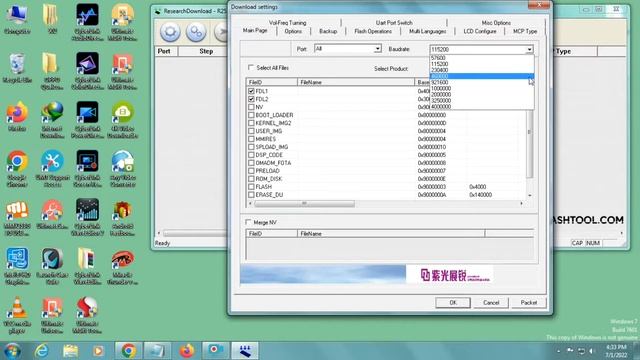This screenshot has height=360, width=640.
Task: Click the file list horizontal scrollbar
Action: click(304, 203)
